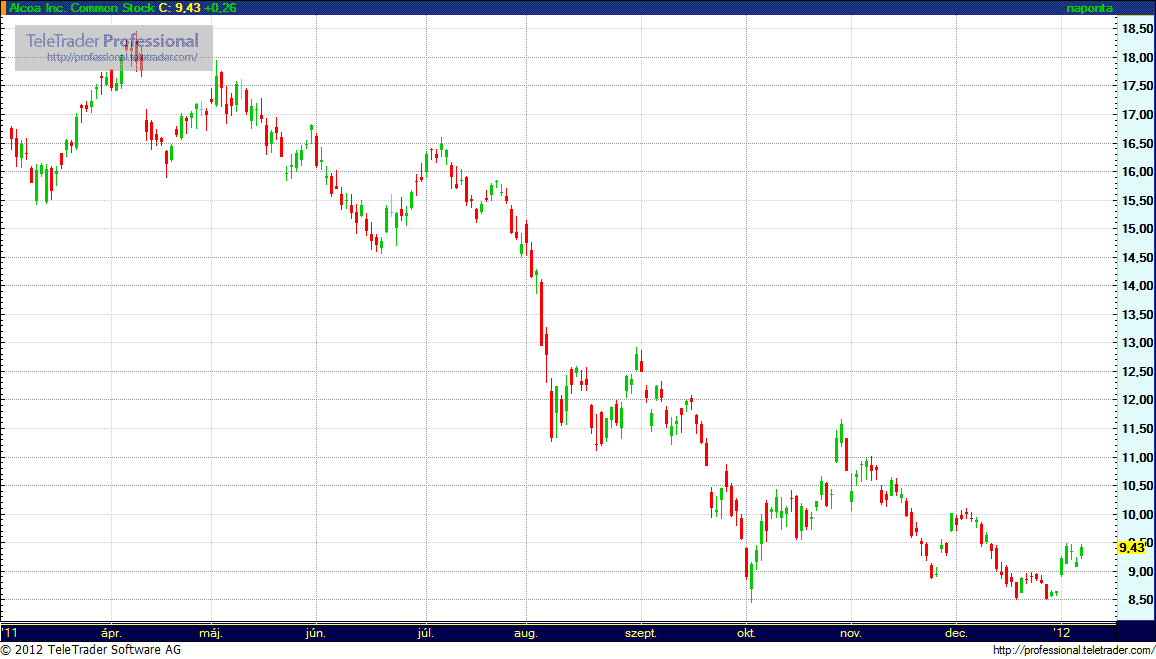The height and width of the screenshot is (659, 1156).
Task: Click the 'ápr.' month marker on time axis
Action: pos(111,633)
